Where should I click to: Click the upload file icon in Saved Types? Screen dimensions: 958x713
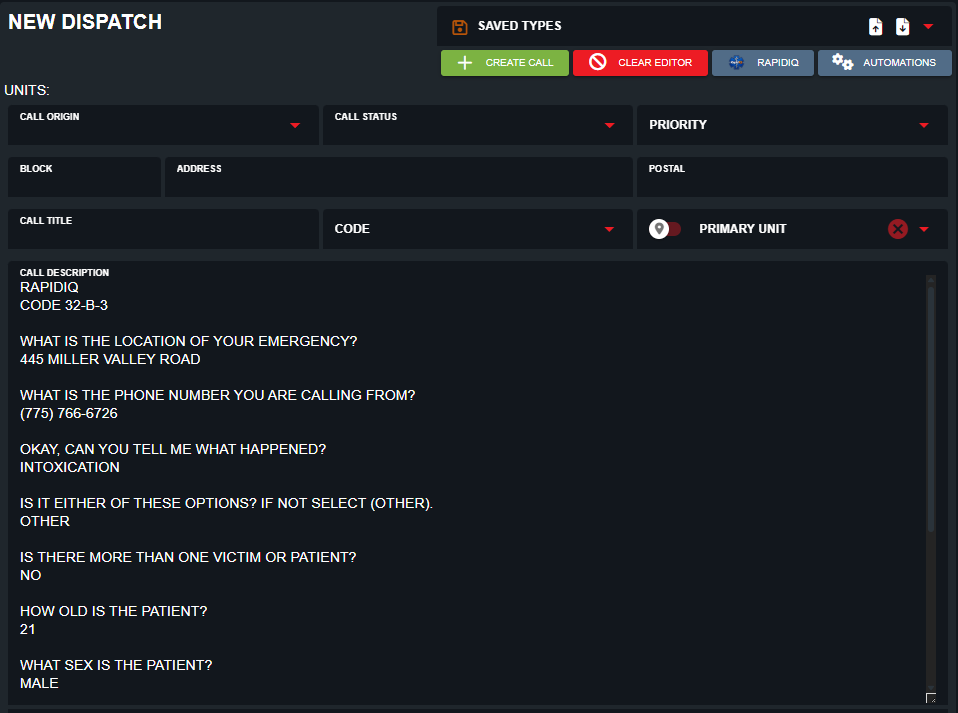(876, 27)
